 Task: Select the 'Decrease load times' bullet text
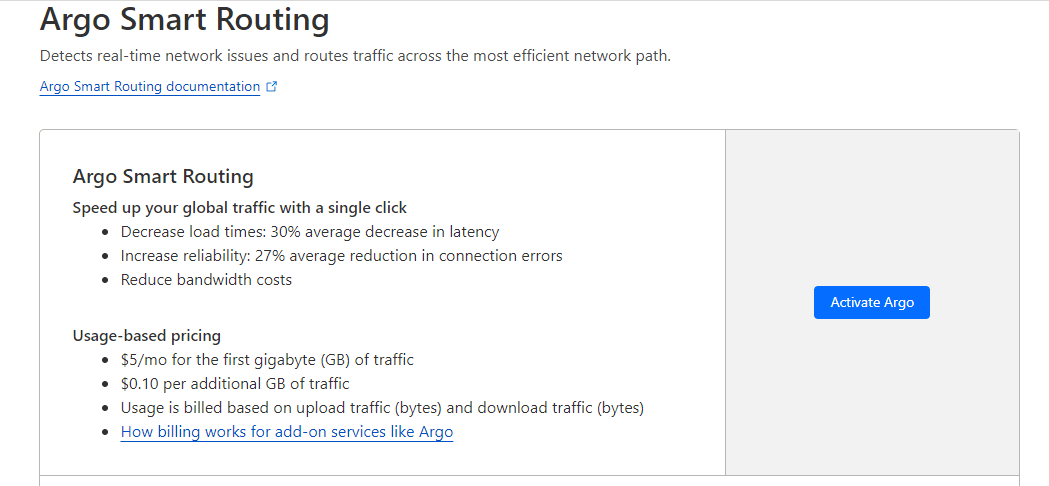click(310, 232)
